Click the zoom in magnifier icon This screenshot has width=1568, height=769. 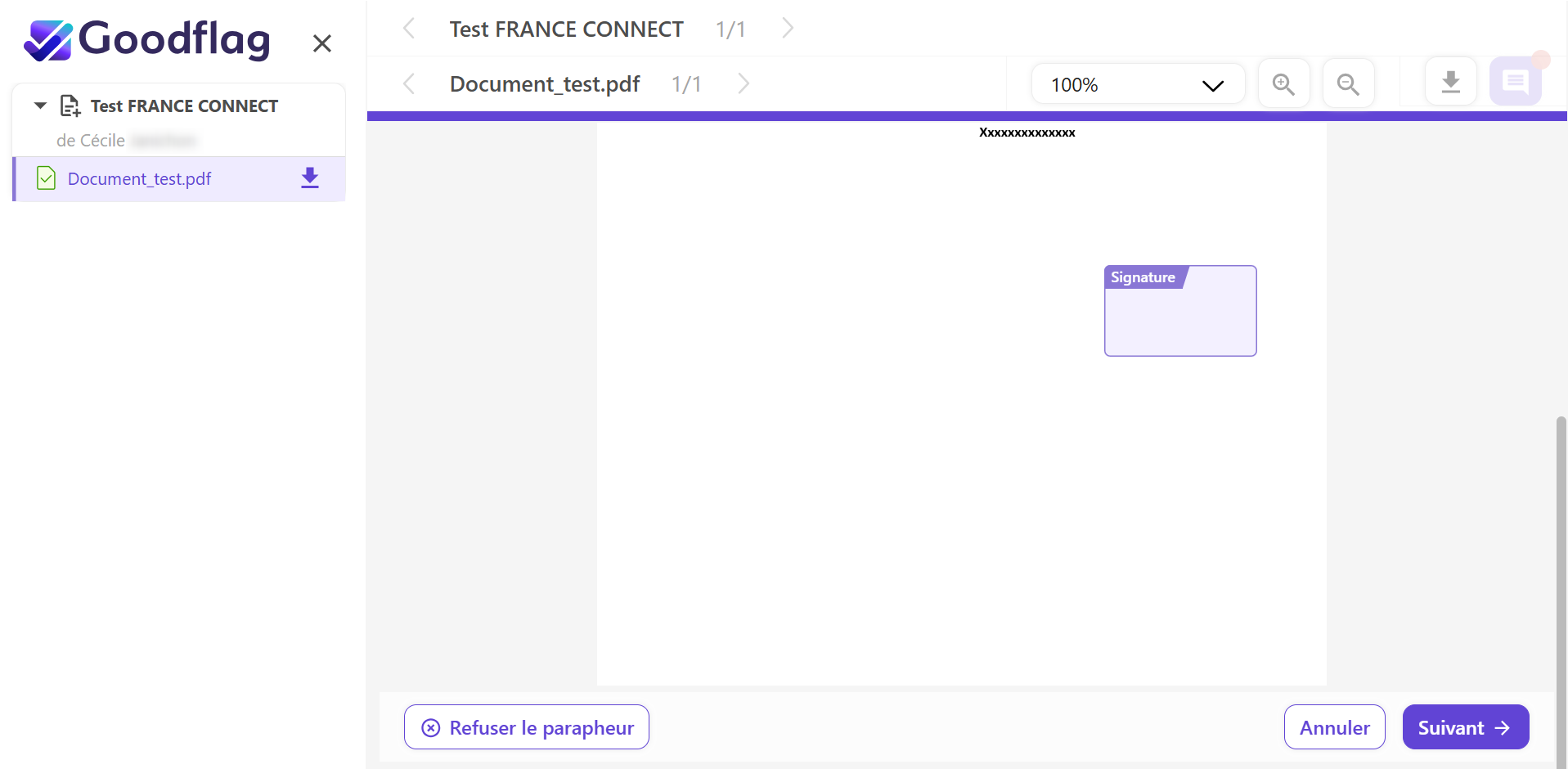(x=1283, y=83)
